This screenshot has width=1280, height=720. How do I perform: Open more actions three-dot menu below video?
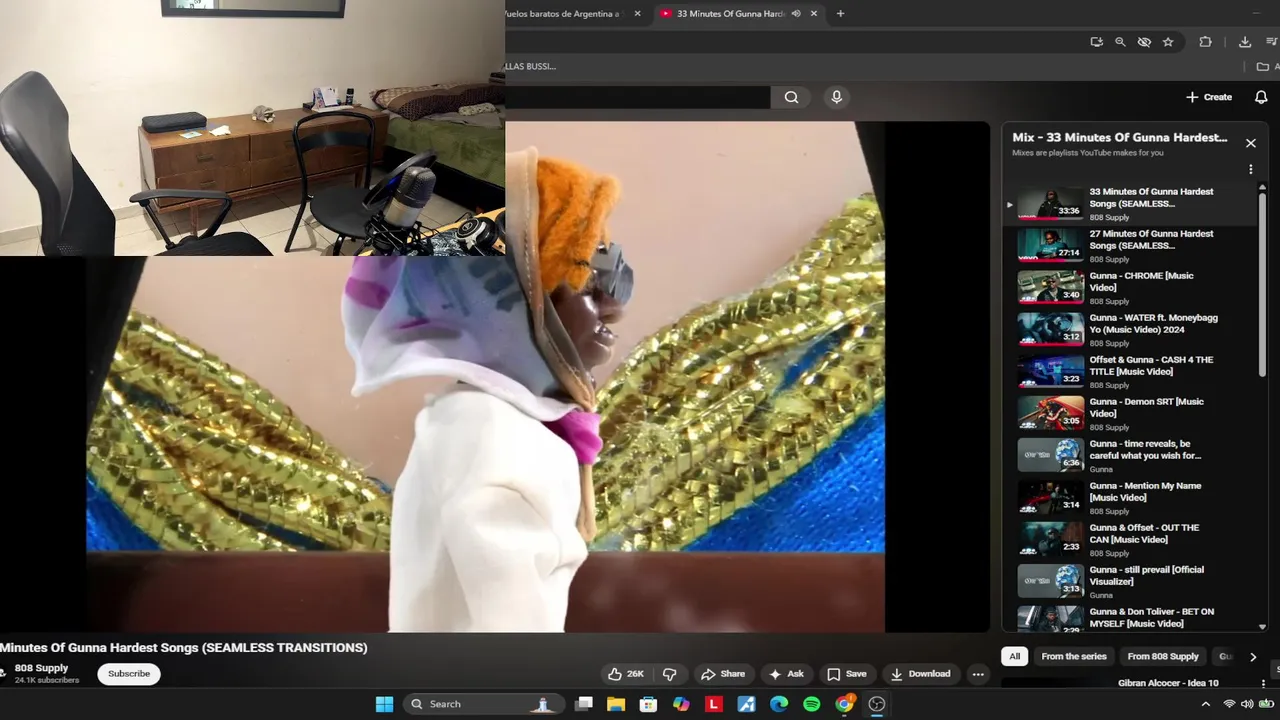point(978,674)
